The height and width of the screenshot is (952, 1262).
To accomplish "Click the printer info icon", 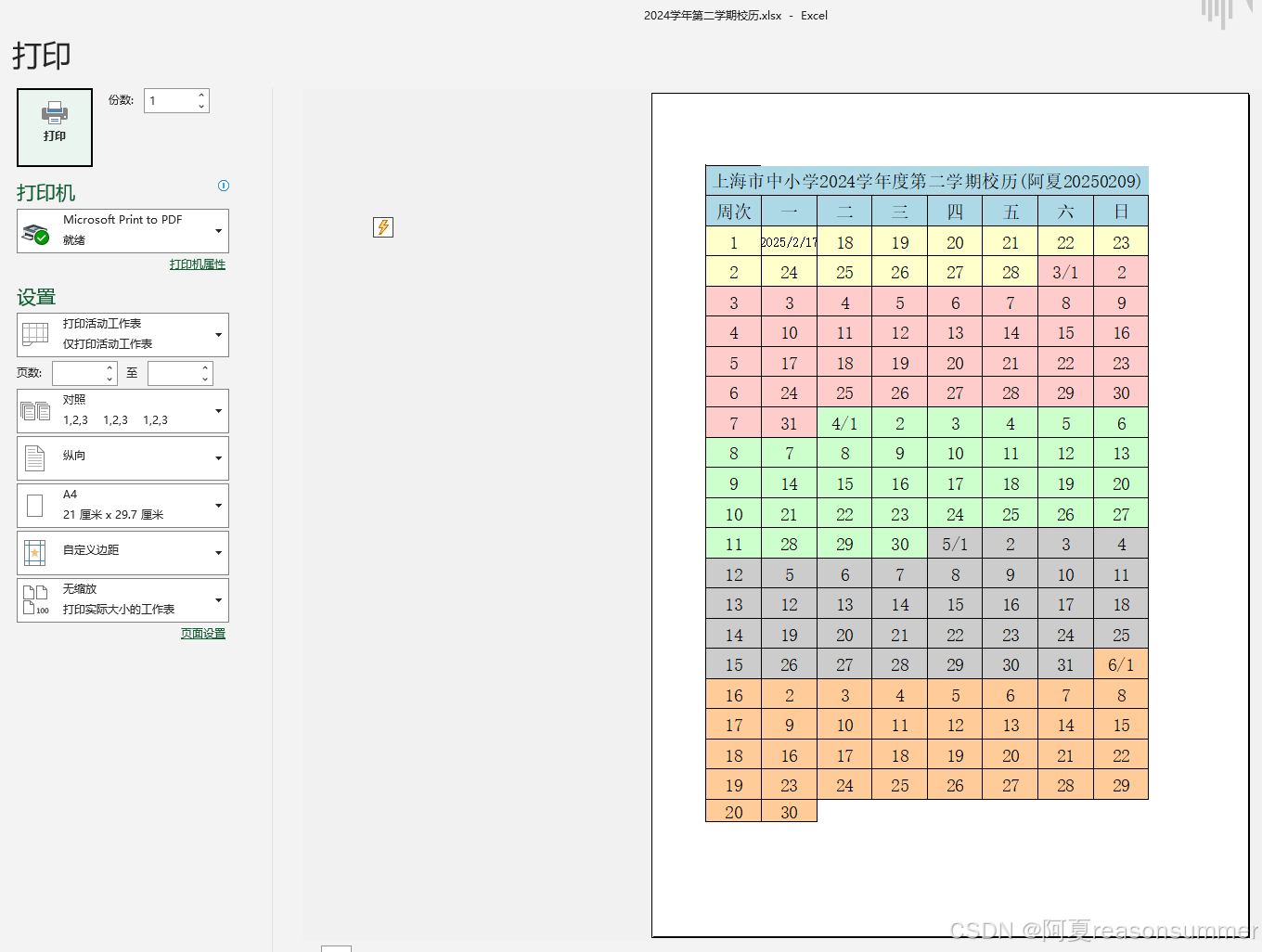I will 224,186.
